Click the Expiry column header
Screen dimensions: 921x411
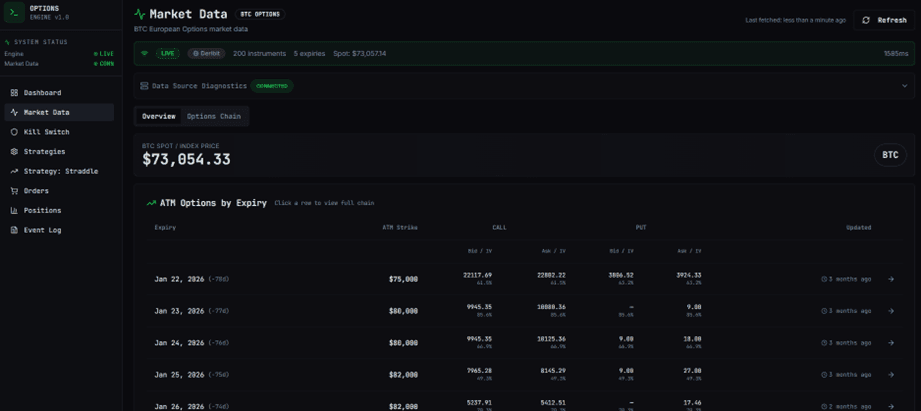click(x=165, y=227)
